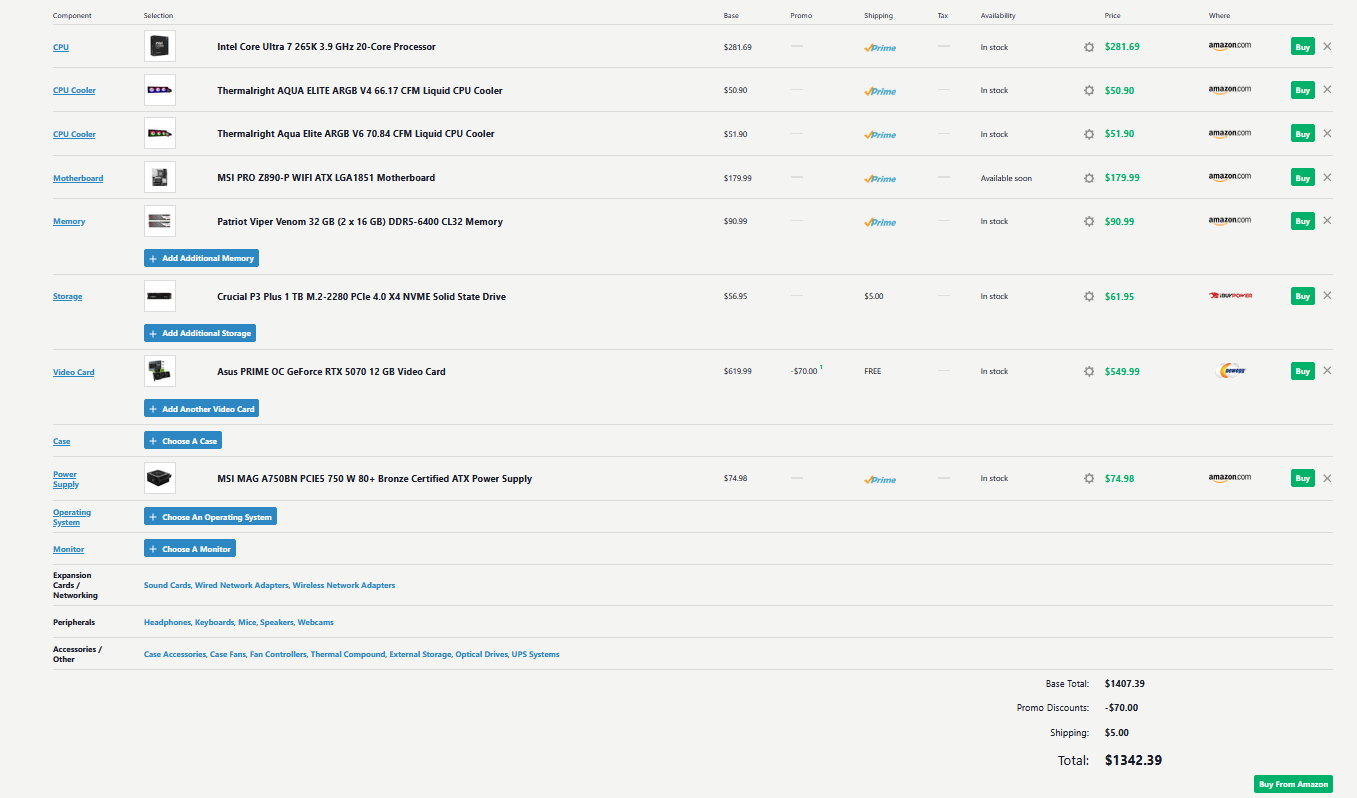Remove the Thermalright Aqua Elite V6 cooler
The height and width of the screenshot is (798, 1357).
[x=1327, y=133]
